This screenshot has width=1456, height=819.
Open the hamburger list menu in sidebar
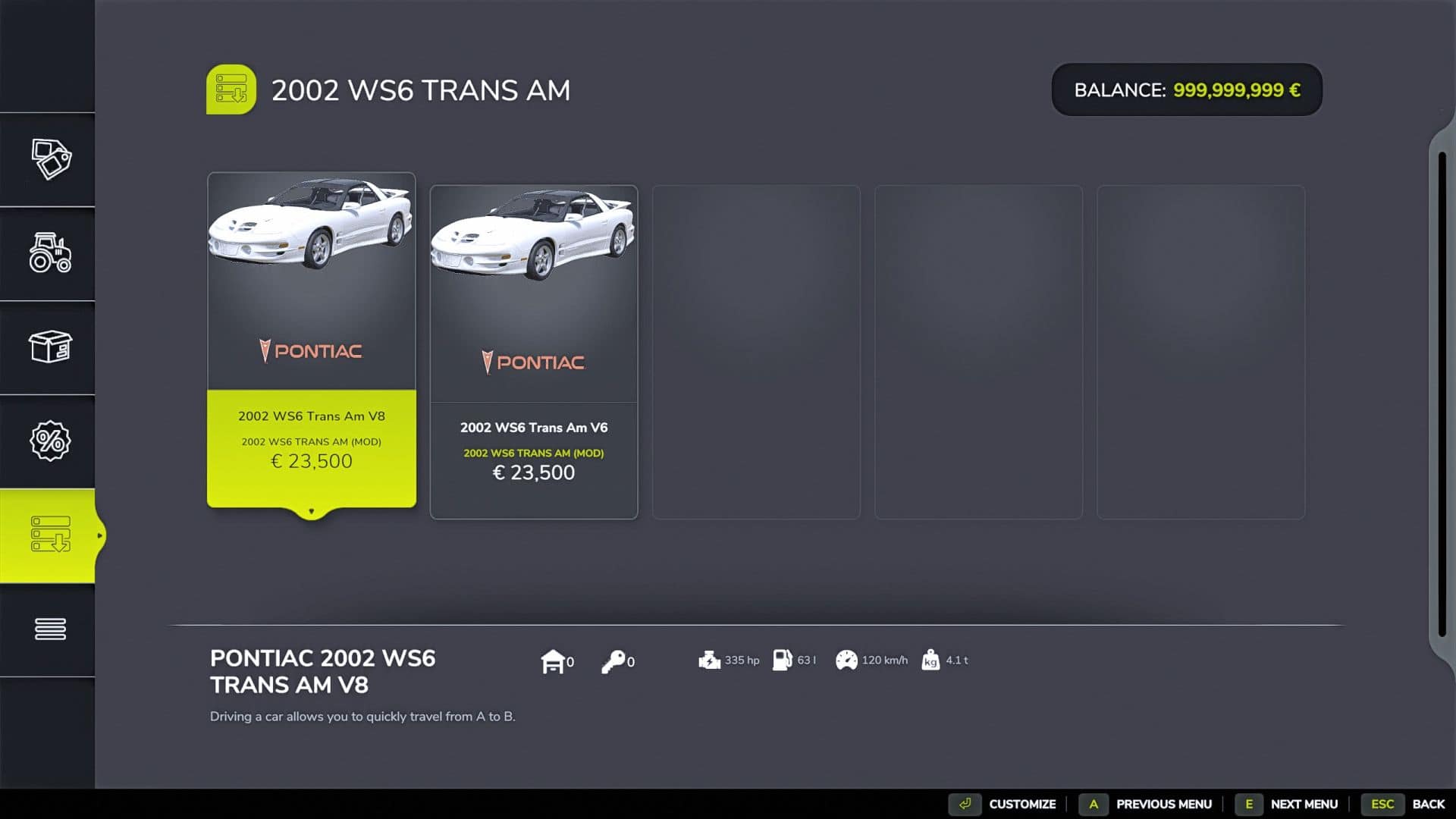tap(50, 629)
